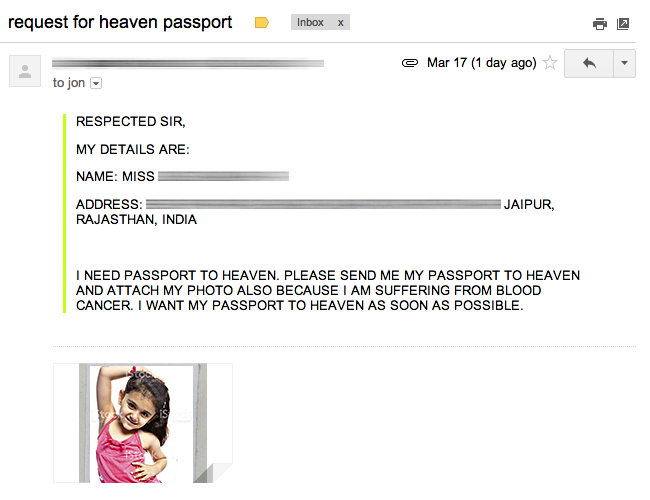Click the yellow importance marker label
650x500 pixels.
point(262,22)
